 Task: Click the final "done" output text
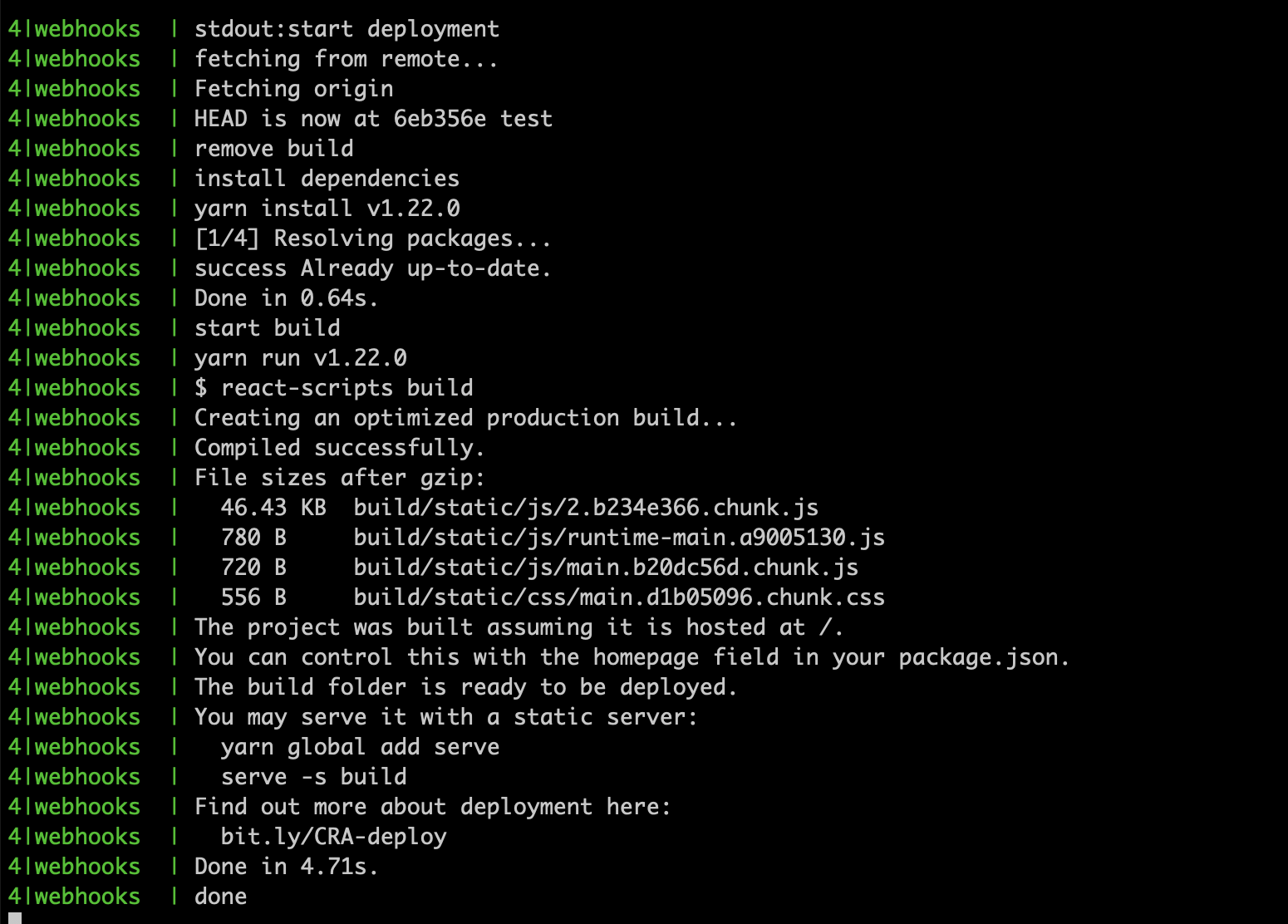point(220,897)
